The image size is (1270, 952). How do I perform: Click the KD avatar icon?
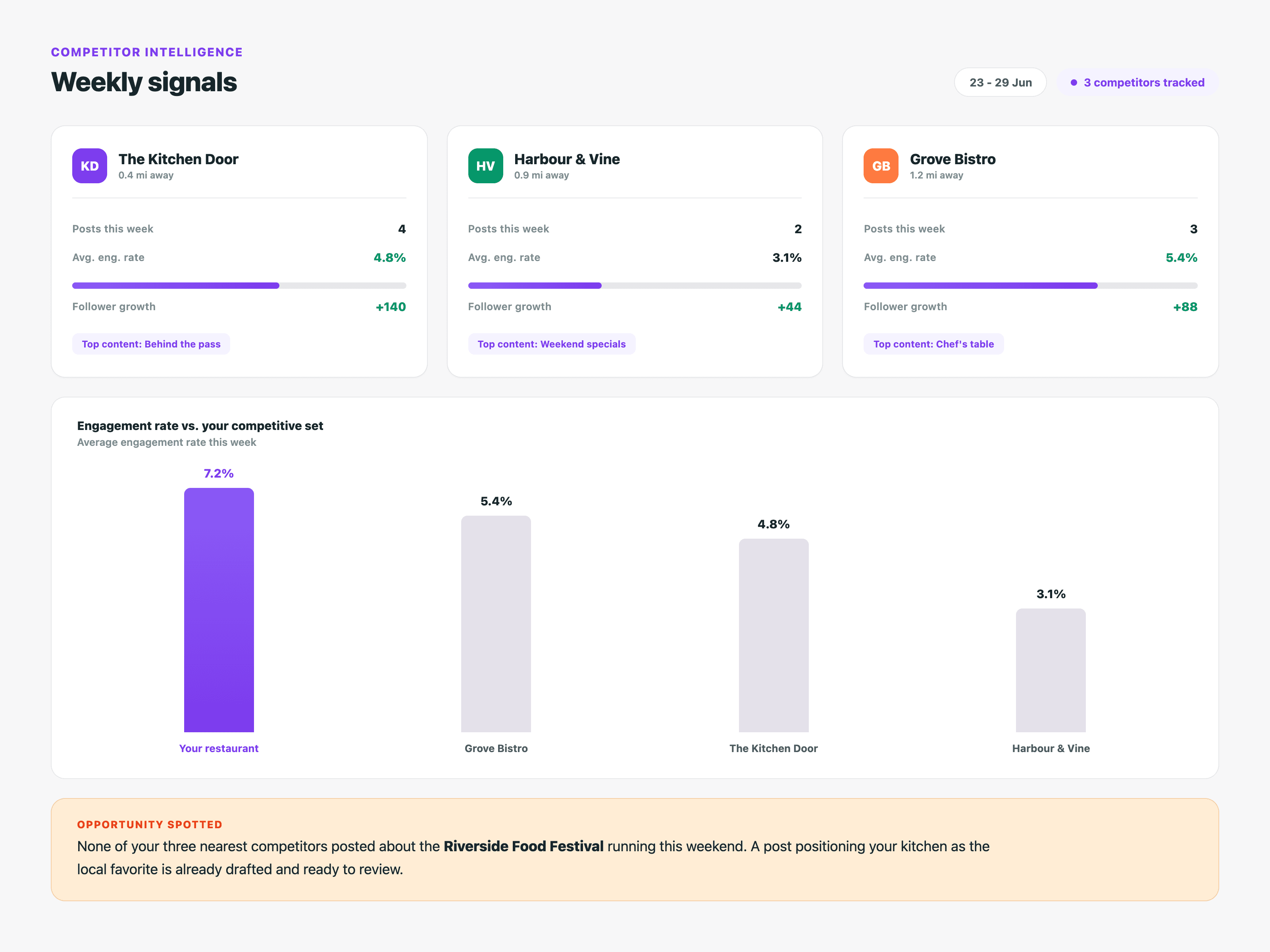coord(90,166)
